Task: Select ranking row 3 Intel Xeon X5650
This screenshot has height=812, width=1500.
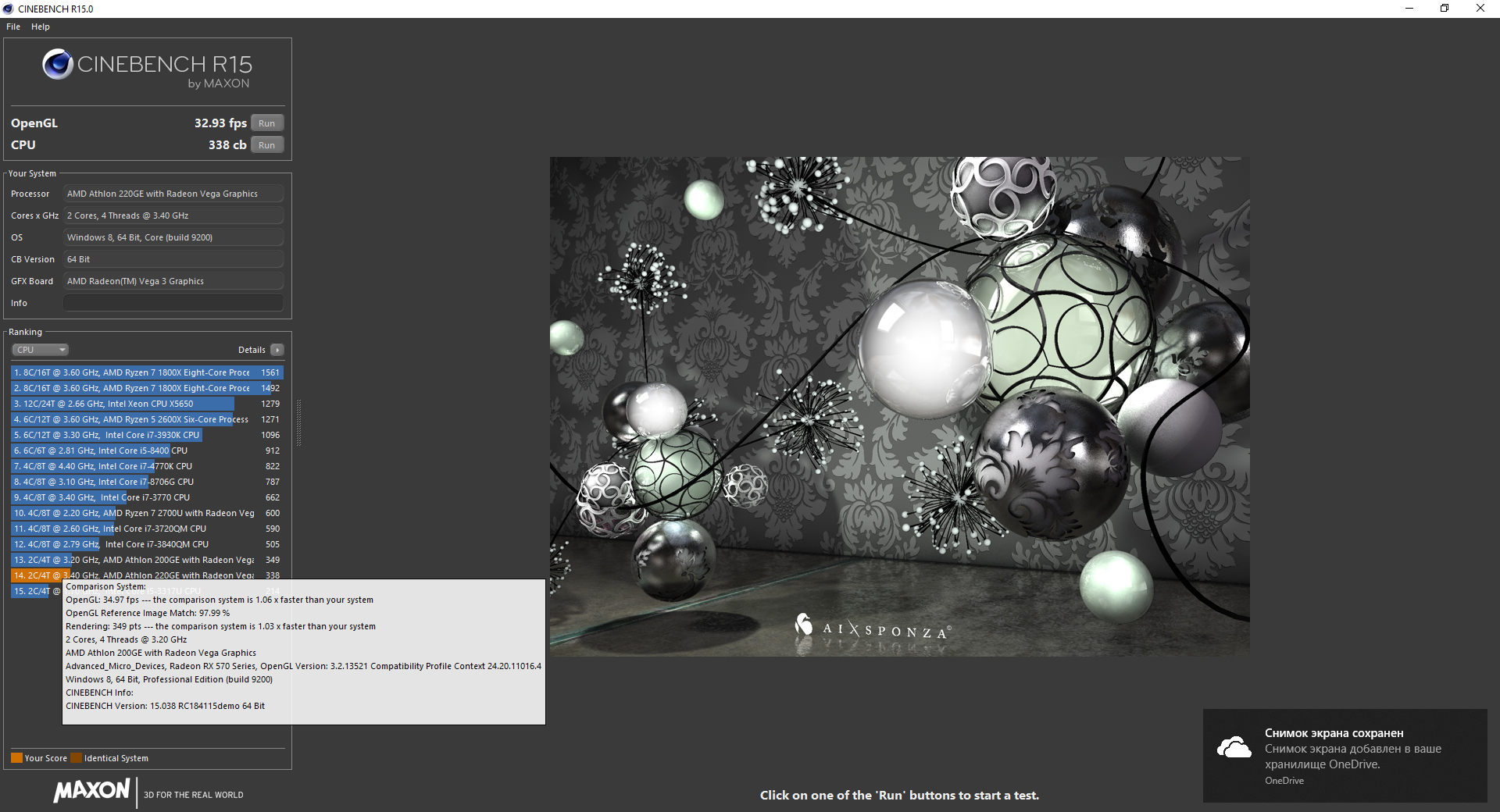Action: 147,404
